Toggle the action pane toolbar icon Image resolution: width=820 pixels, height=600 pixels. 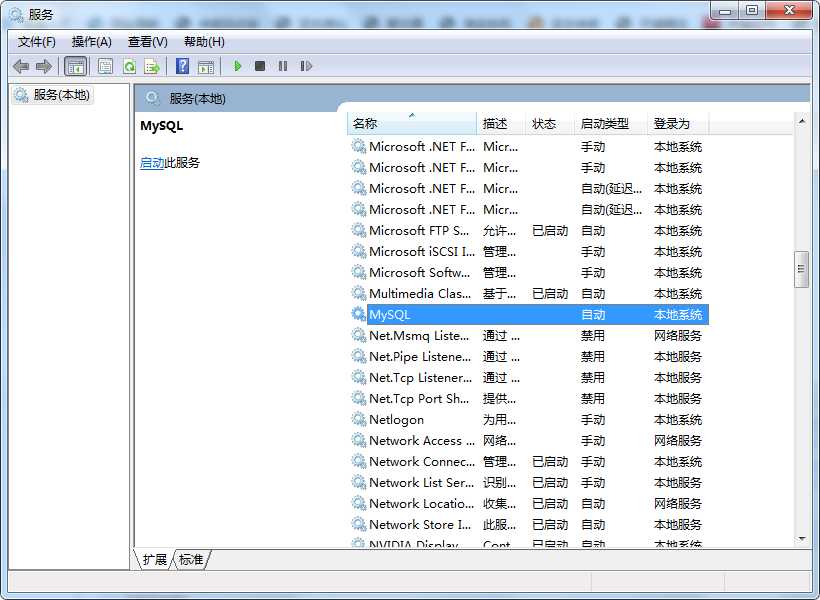206,66
